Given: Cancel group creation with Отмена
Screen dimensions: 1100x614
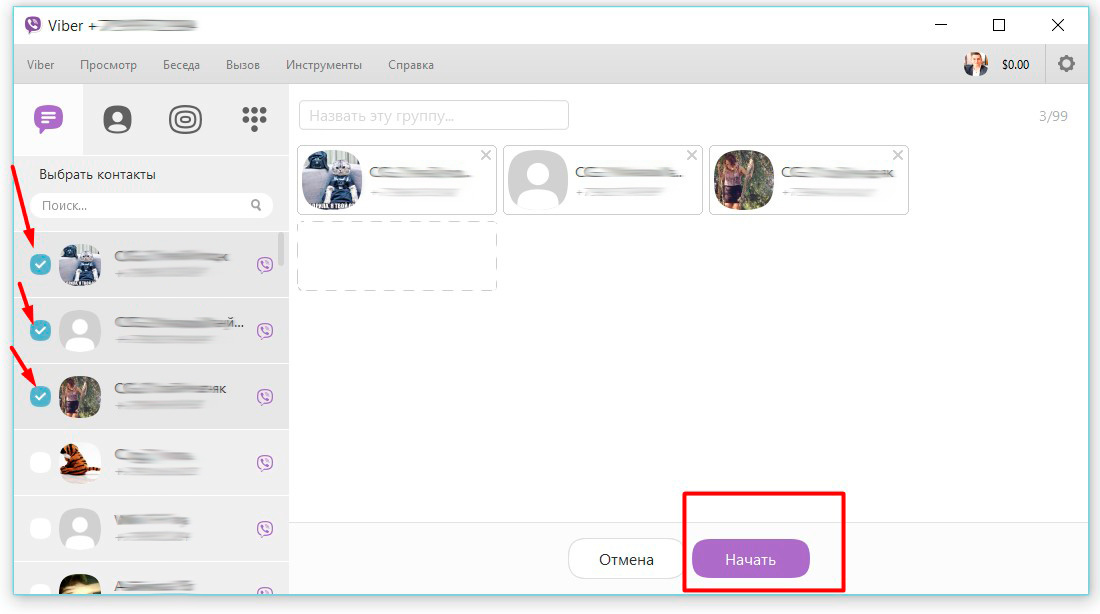Looking at the screenshot, I should (625, 559).
